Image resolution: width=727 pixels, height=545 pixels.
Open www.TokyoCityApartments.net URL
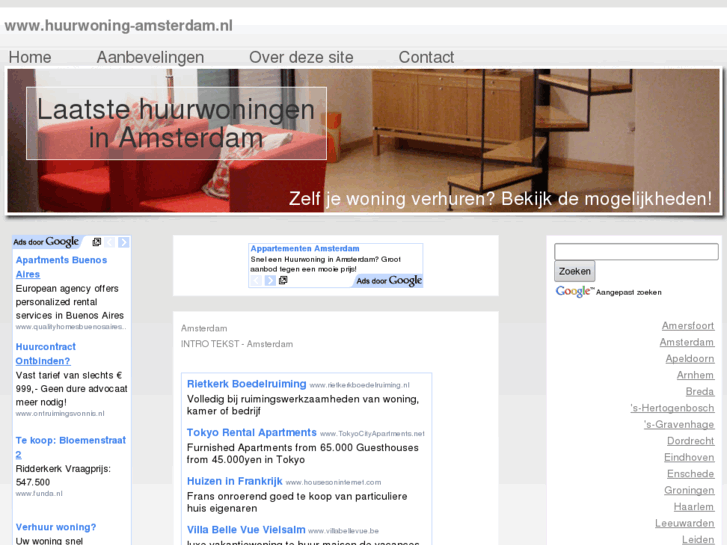click(372, 434)
